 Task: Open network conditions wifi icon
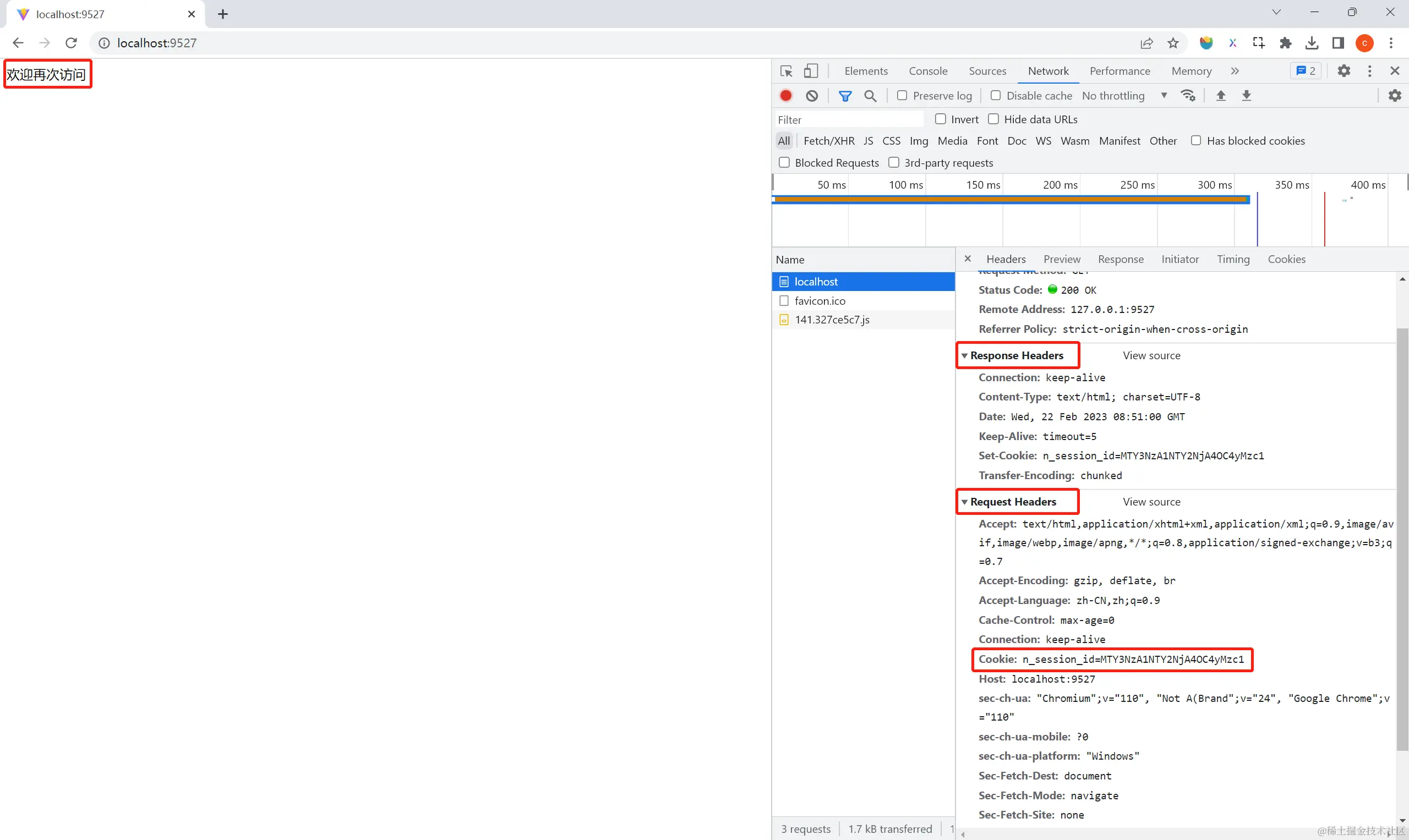pyautogui.click(x=1188, y=96)
